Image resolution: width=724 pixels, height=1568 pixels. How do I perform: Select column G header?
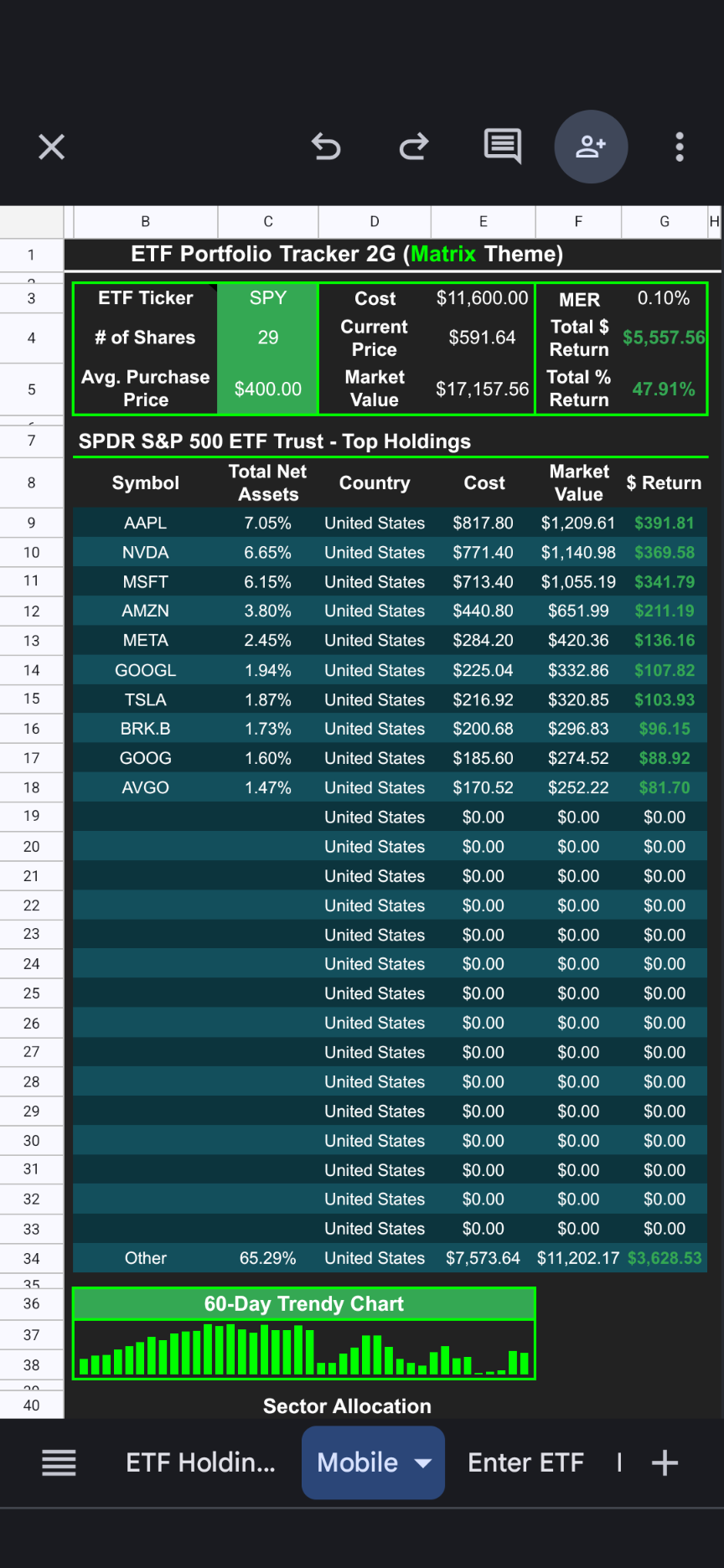665,222
